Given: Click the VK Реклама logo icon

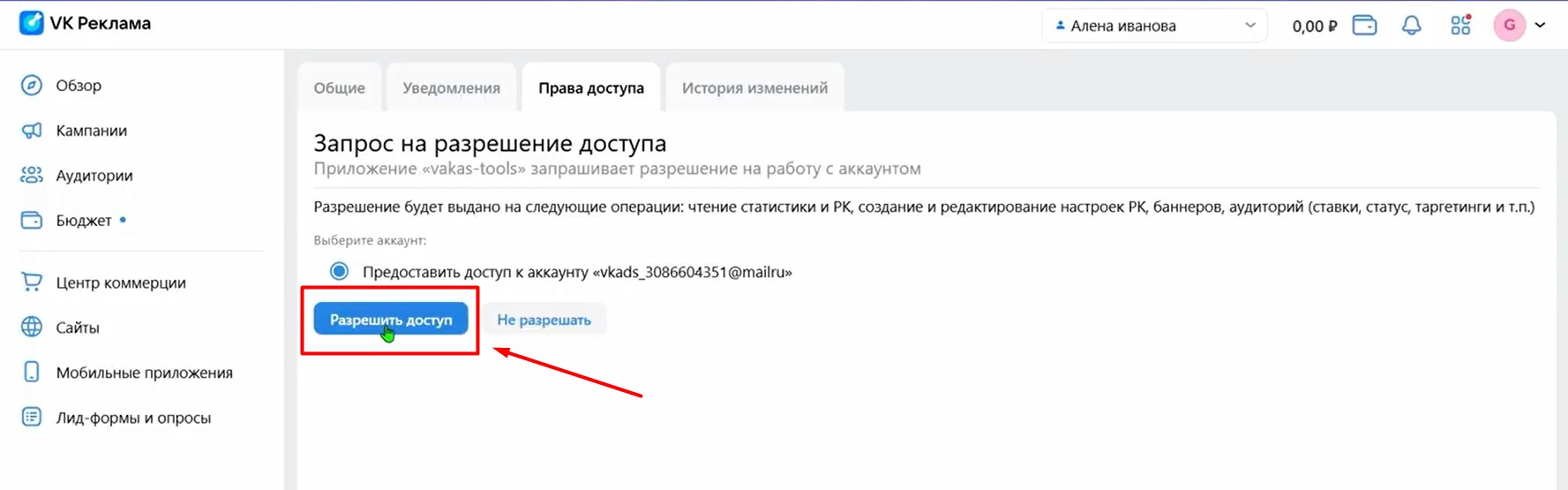Looking at the screenshot, I should click(x=32, y=23).
